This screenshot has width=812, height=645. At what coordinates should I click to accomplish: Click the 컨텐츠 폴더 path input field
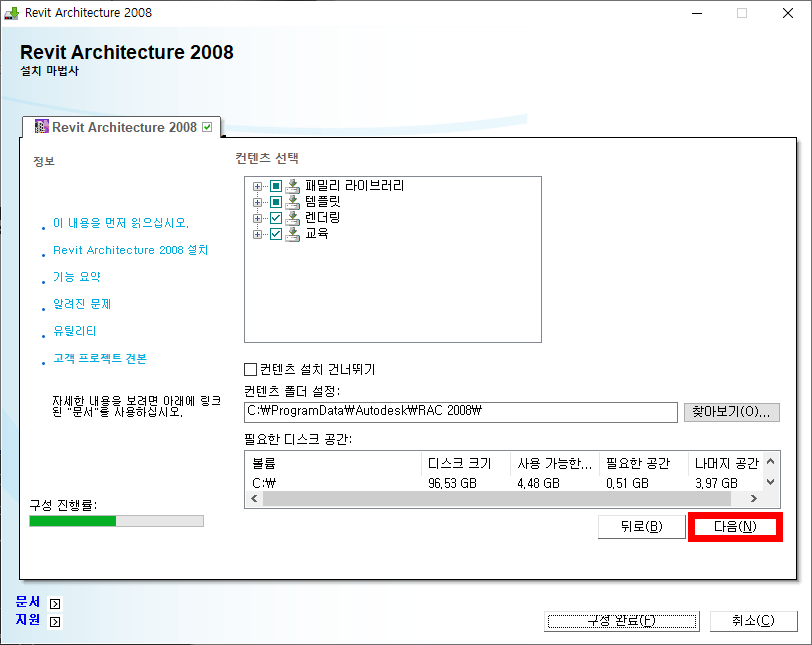point(461,412)
